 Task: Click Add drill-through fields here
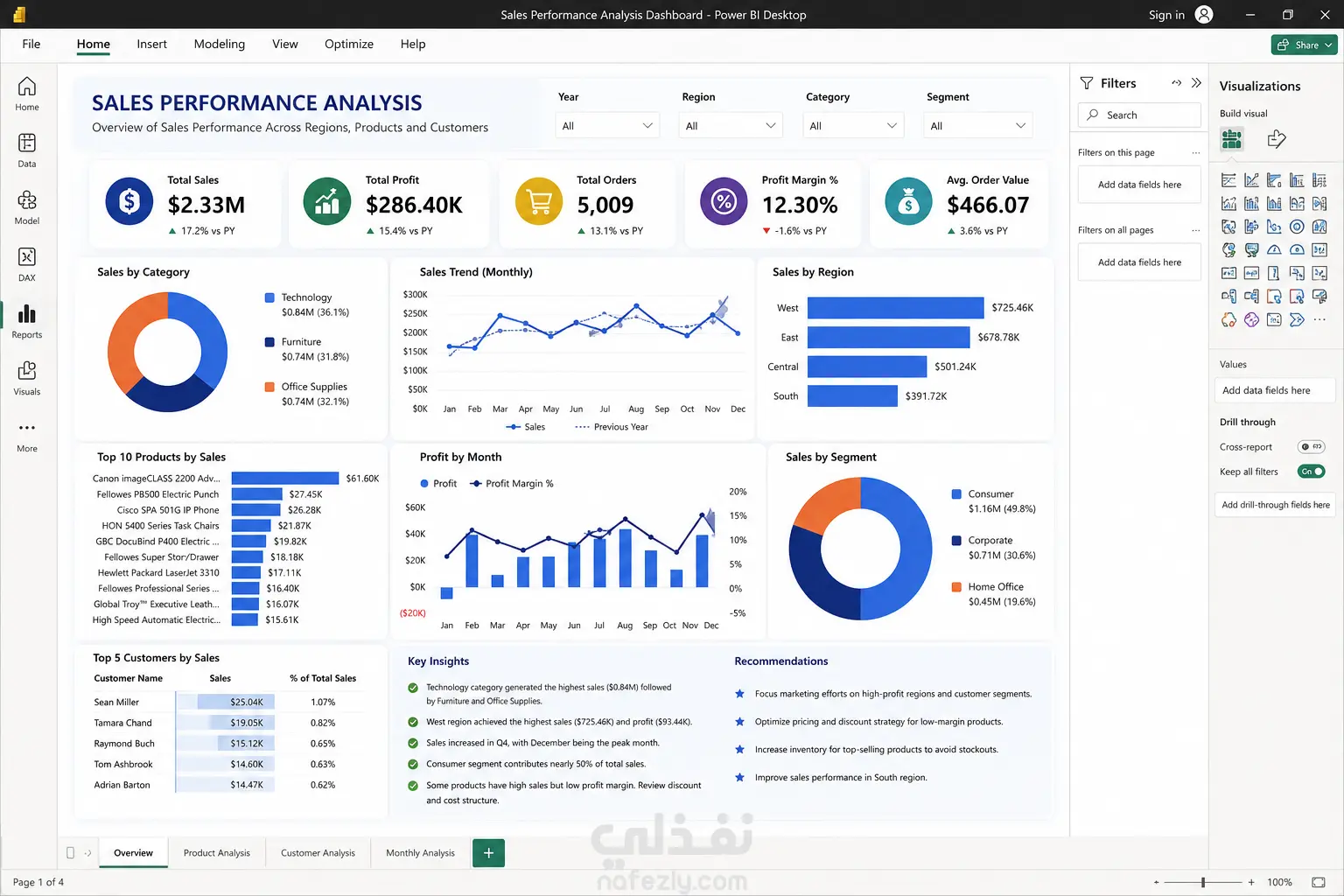click(1275, 505)
